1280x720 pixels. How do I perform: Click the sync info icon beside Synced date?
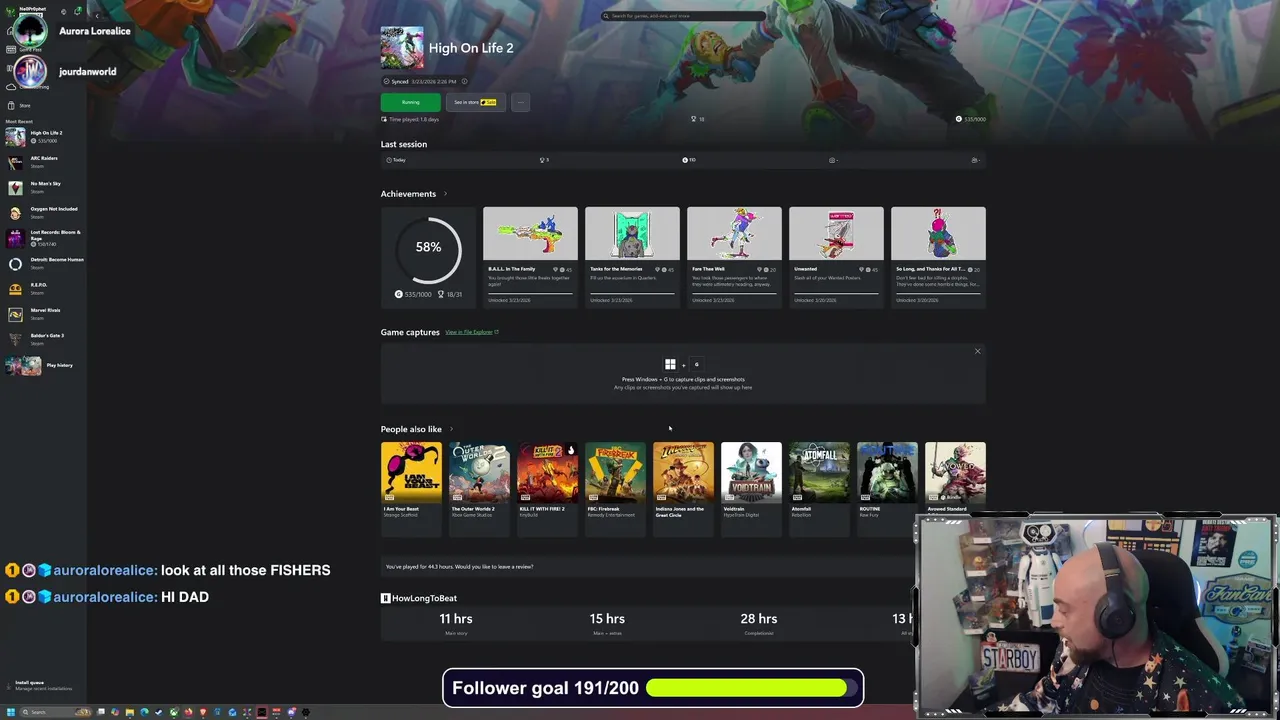click(x=464, y=81)
